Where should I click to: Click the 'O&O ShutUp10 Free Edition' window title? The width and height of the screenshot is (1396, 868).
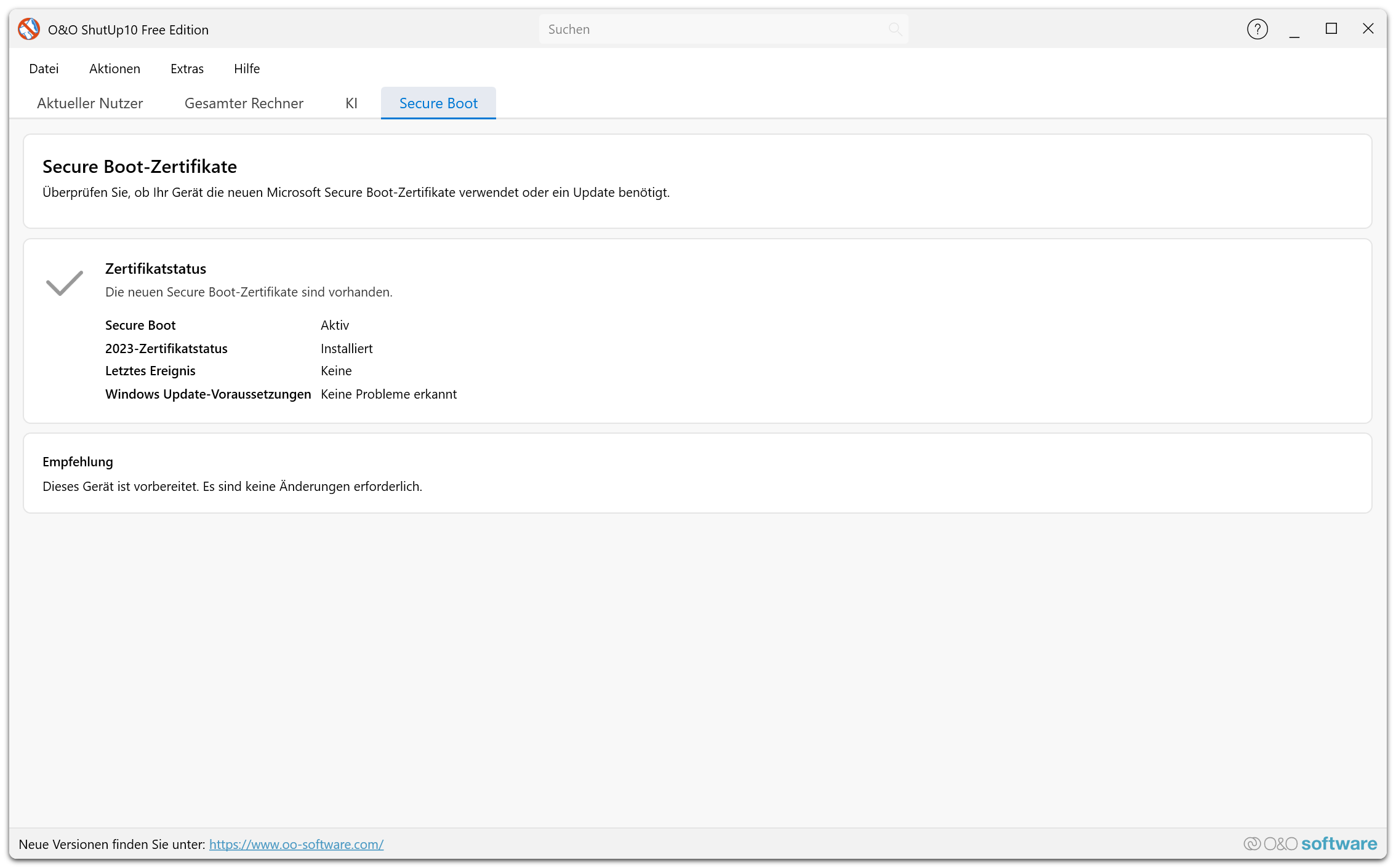tap(128, 30)
